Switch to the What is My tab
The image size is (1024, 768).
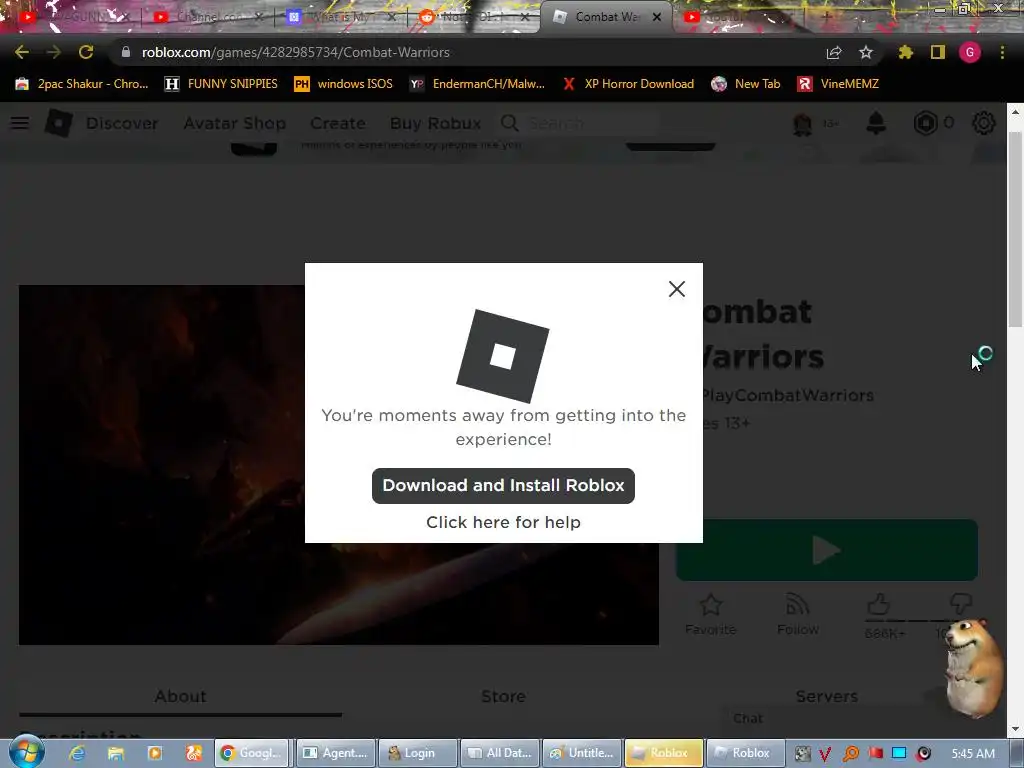click(x=341, y=17)
